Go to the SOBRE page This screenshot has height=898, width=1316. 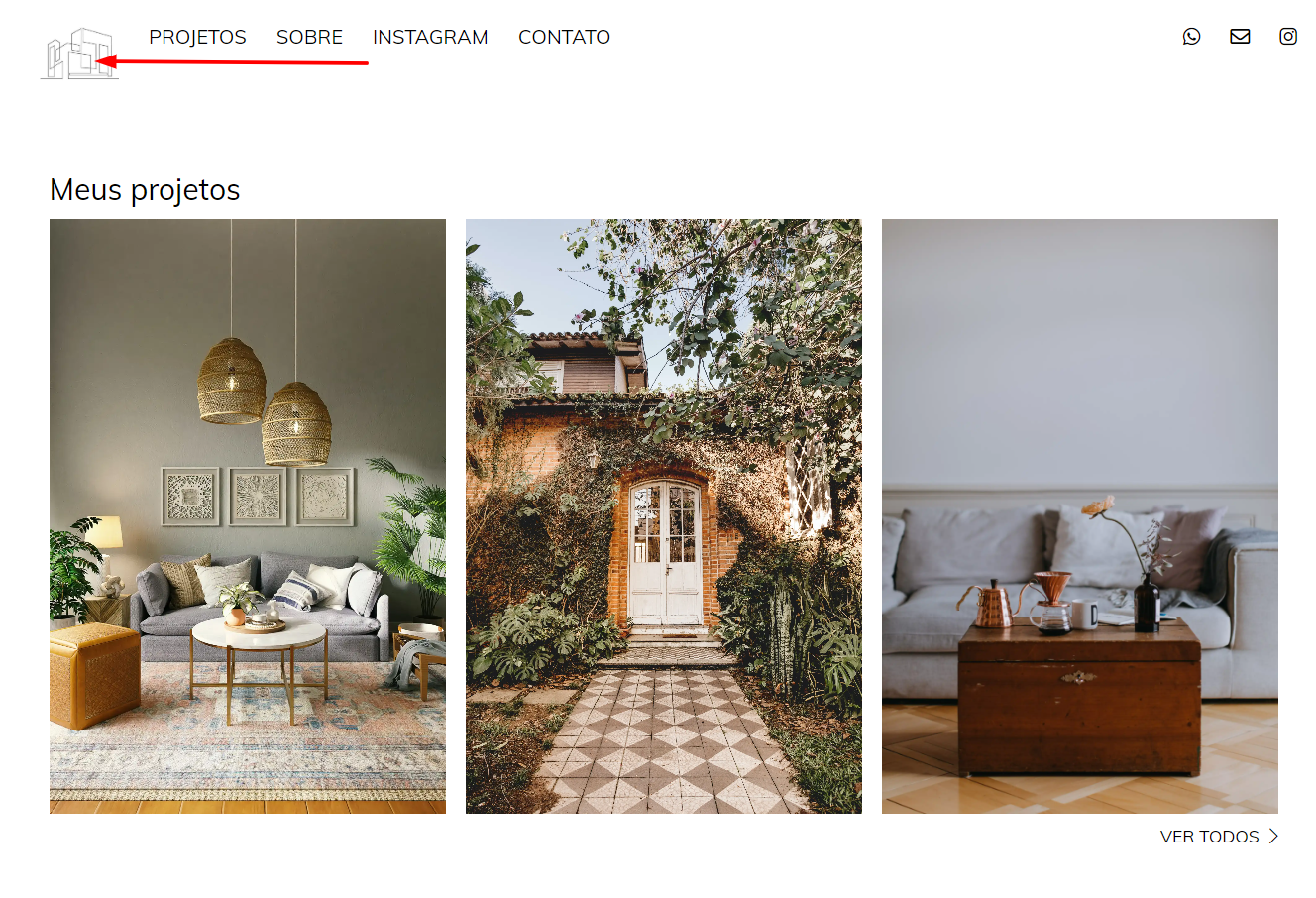[x=309, y=37]
